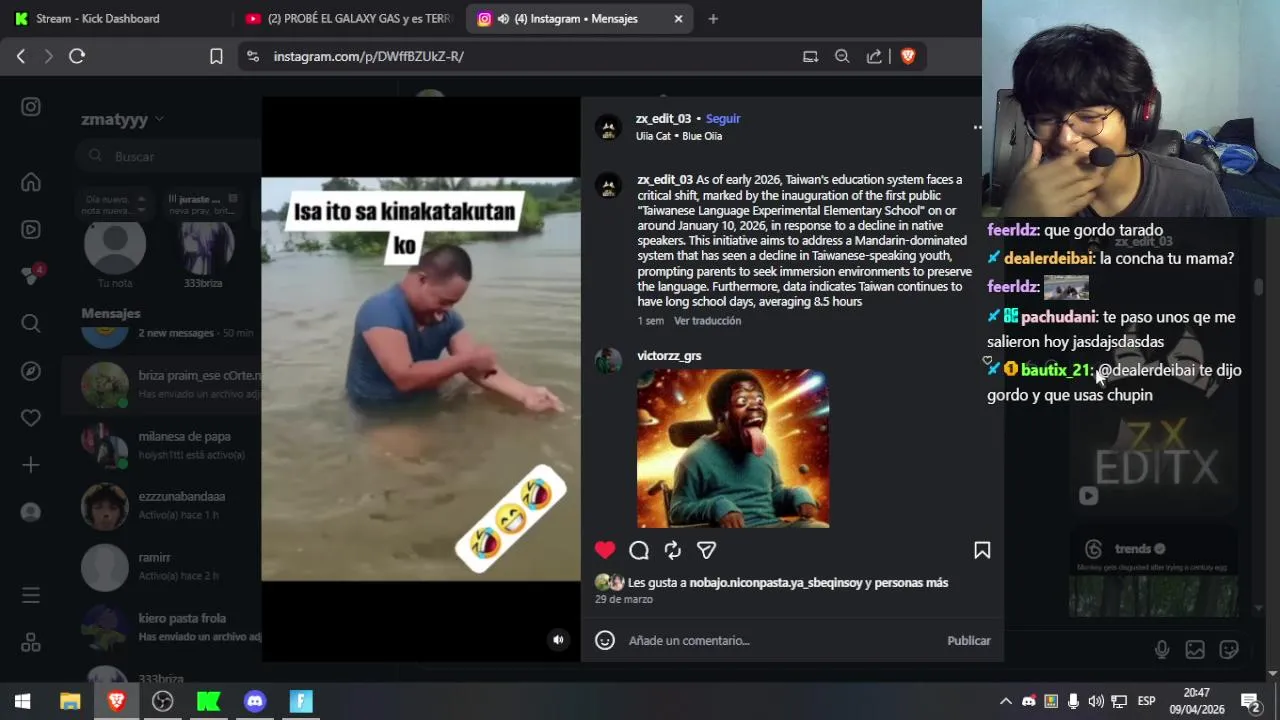The image size is (1280, 720).
Task: Open zx_edit_03 profile from post header
Action: click(663, 118)
